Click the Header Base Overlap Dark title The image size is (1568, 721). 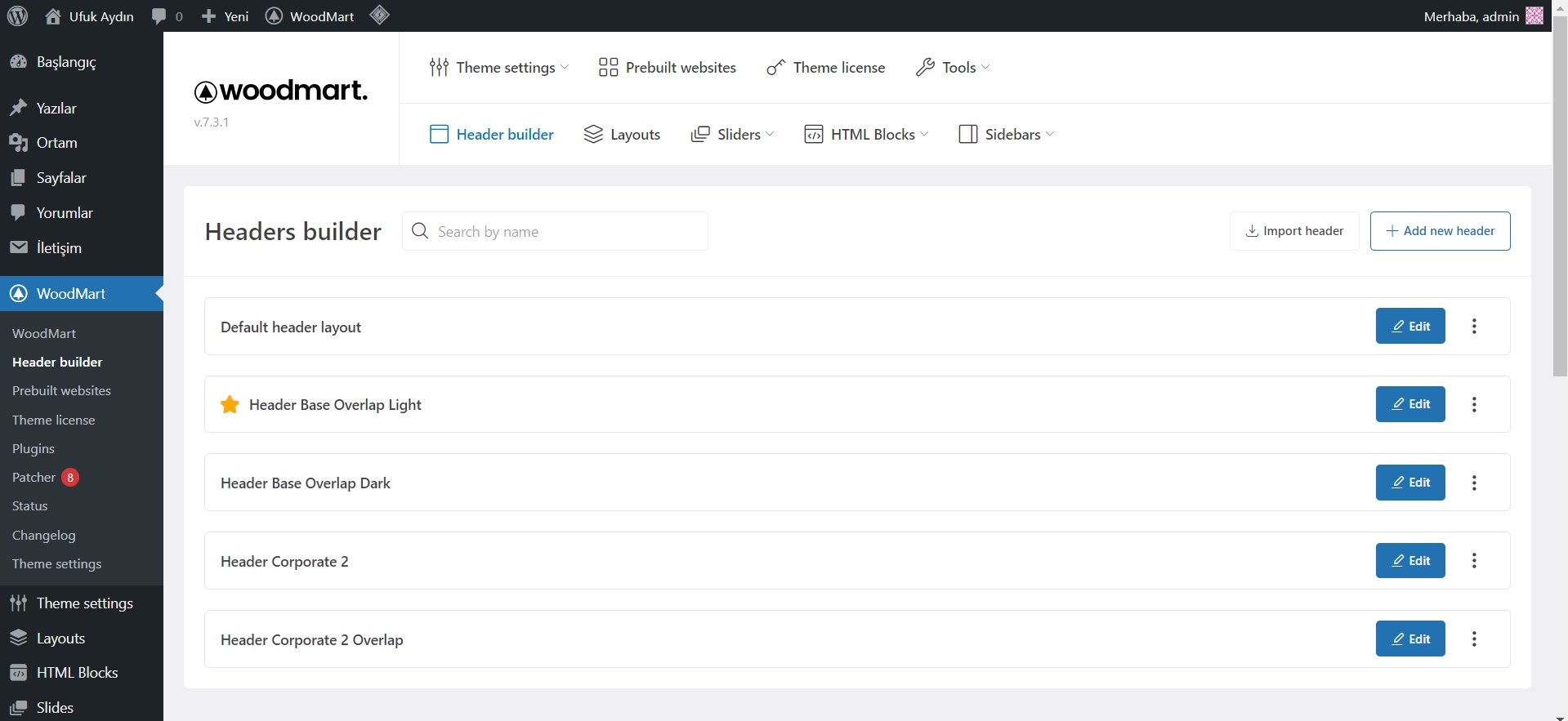tap(306, 483)
